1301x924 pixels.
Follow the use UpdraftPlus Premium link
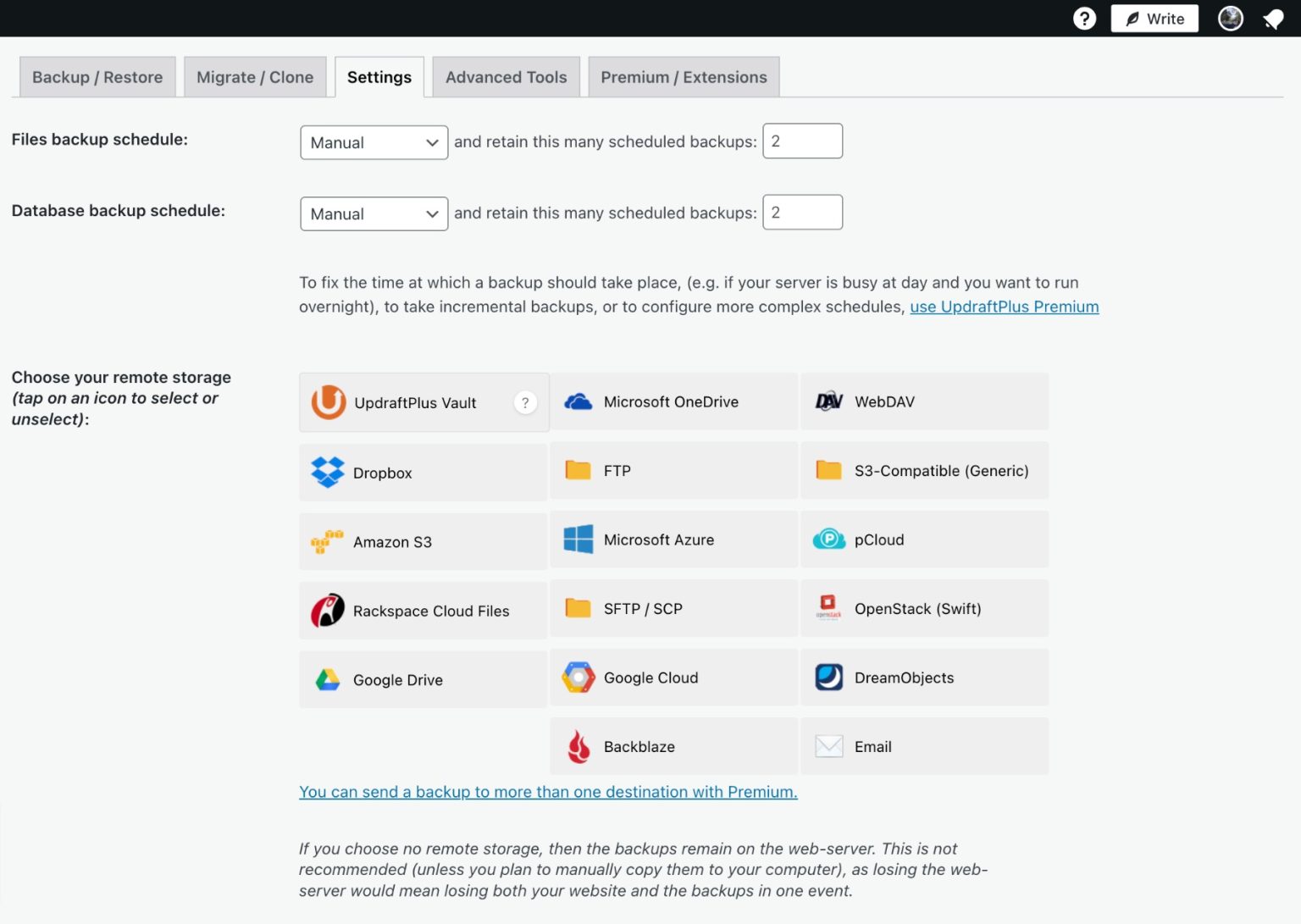tap(1004, 307)
